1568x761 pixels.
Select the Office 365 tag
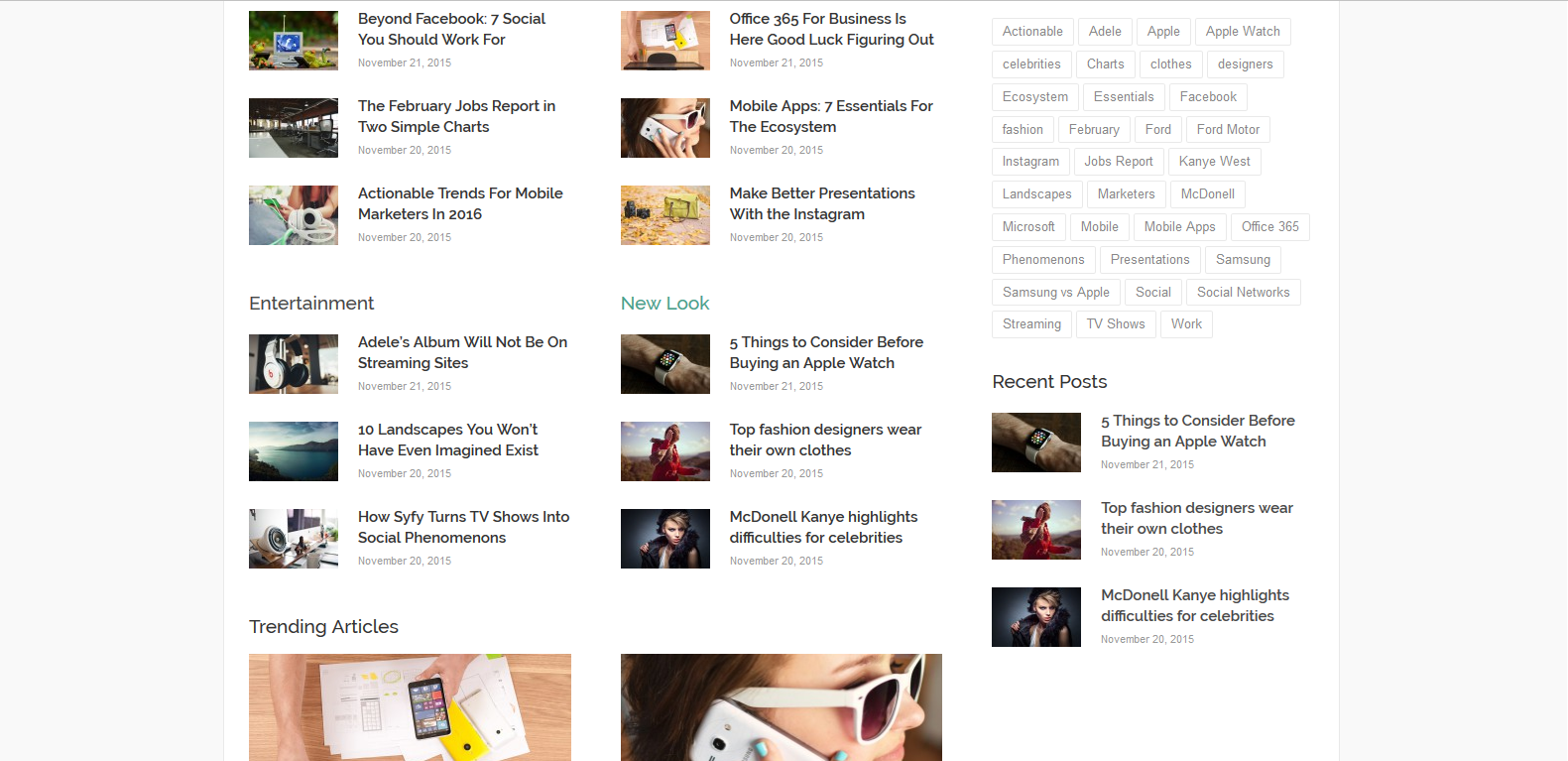point(1269,227)
